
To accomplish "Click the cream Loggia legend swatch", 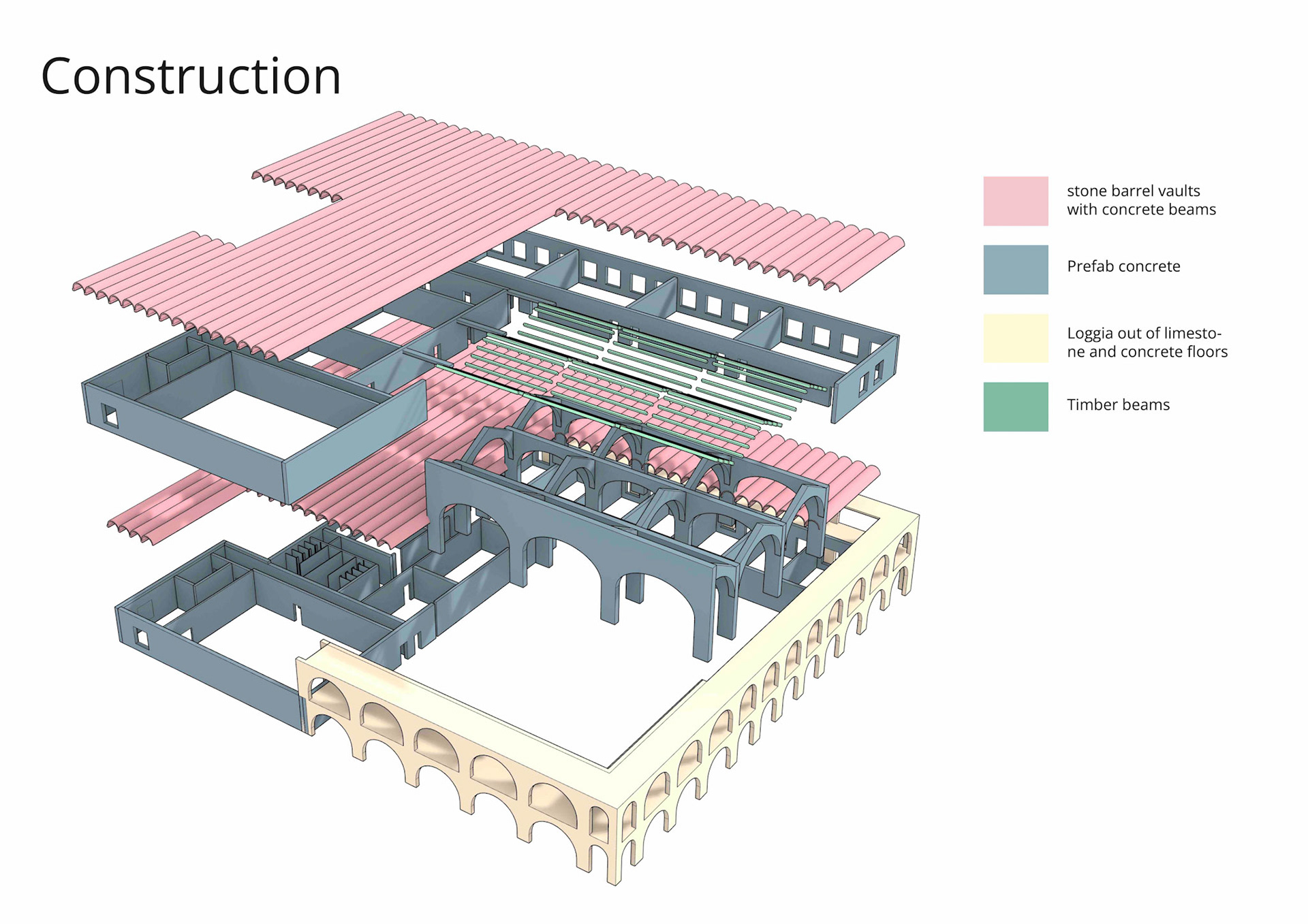I will 1015,338.
